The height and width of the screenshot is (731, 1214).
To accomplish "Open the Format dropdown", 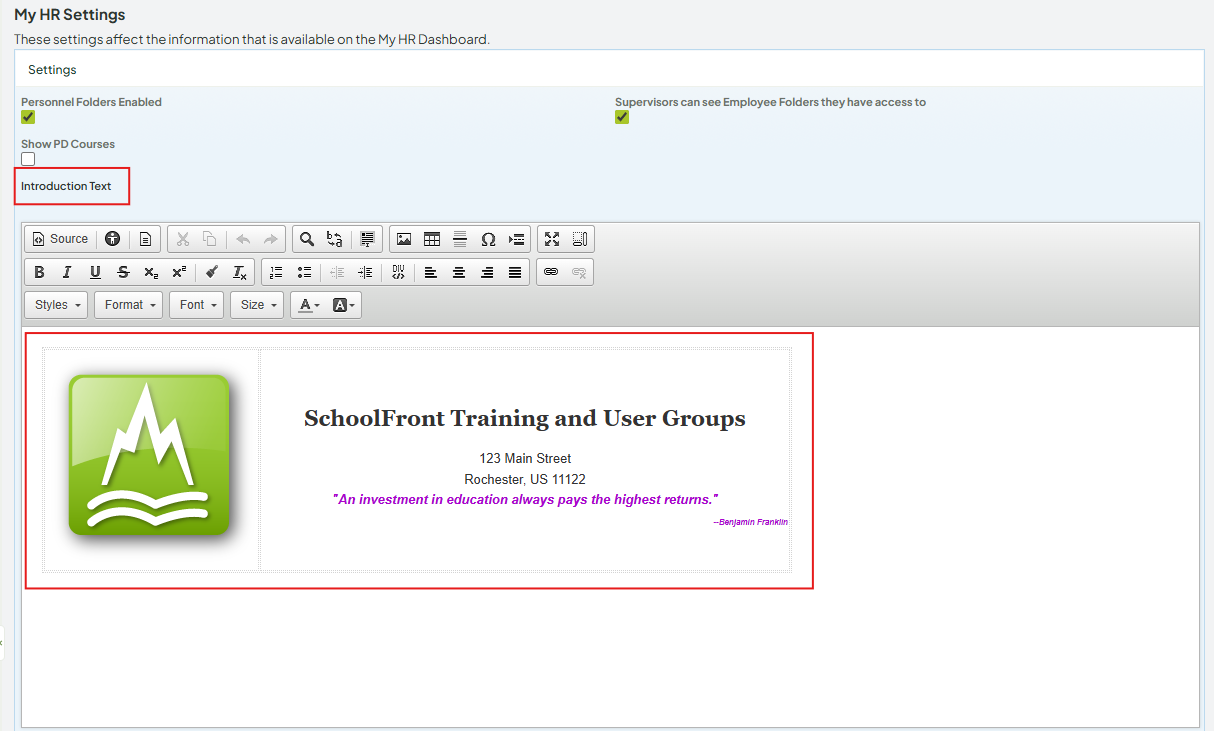I will click(128, 305).
